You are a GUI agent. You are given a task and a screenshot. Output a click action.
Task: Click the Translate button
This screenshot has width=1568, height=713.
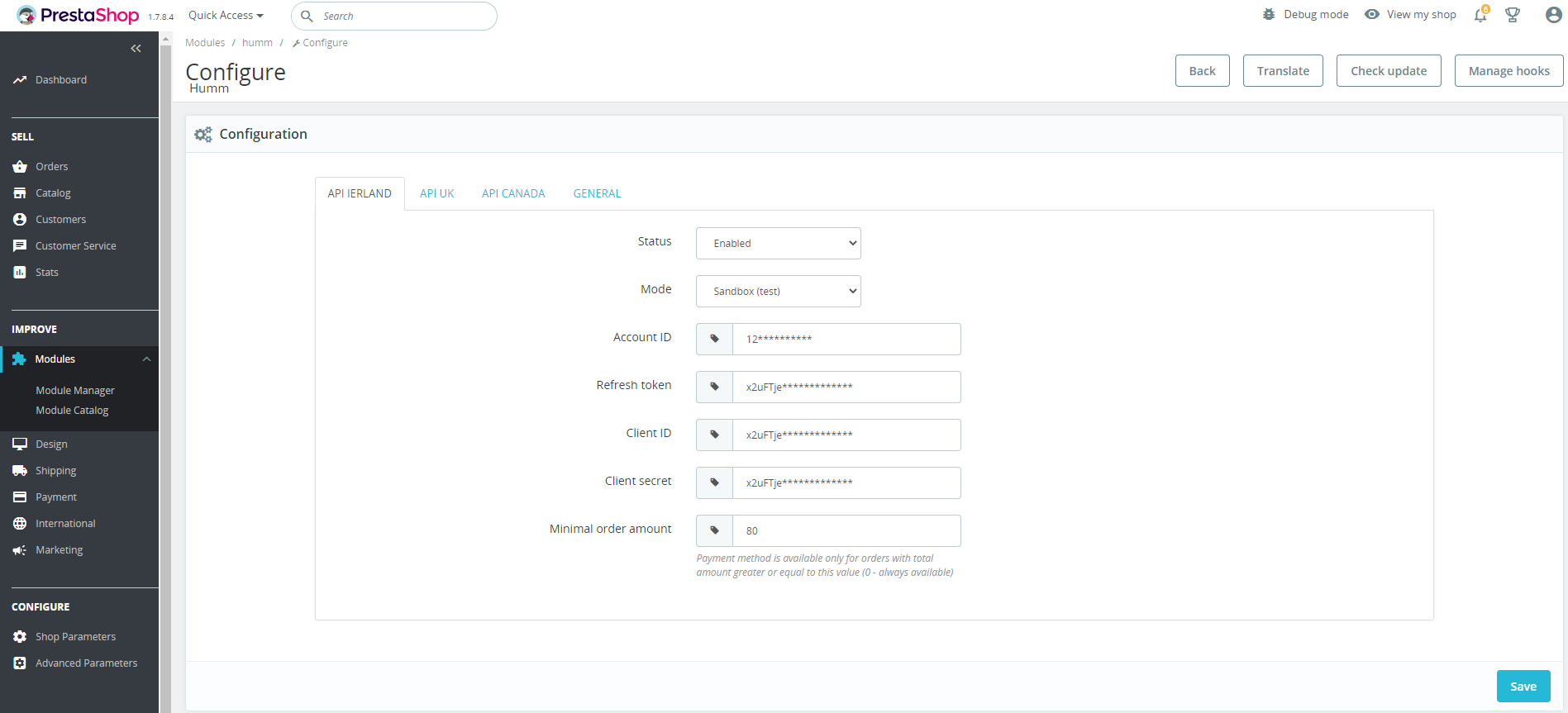1283,71
